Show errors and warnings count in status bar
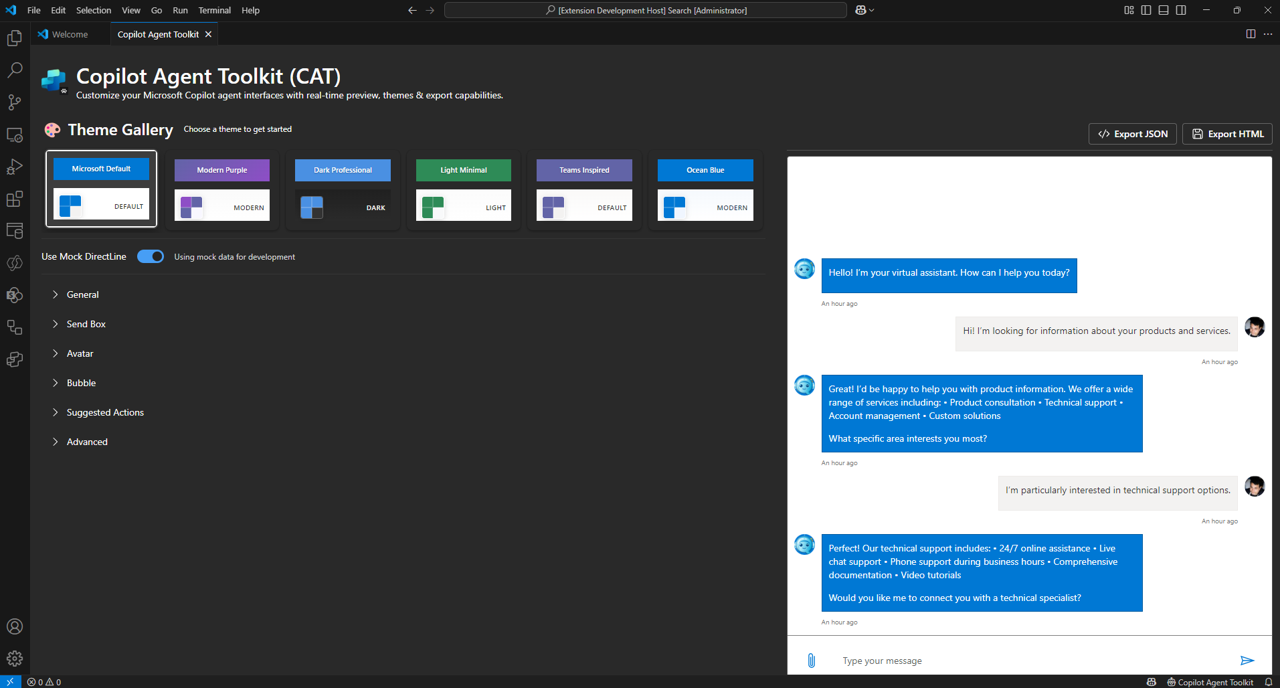 [x=44, y=682]
